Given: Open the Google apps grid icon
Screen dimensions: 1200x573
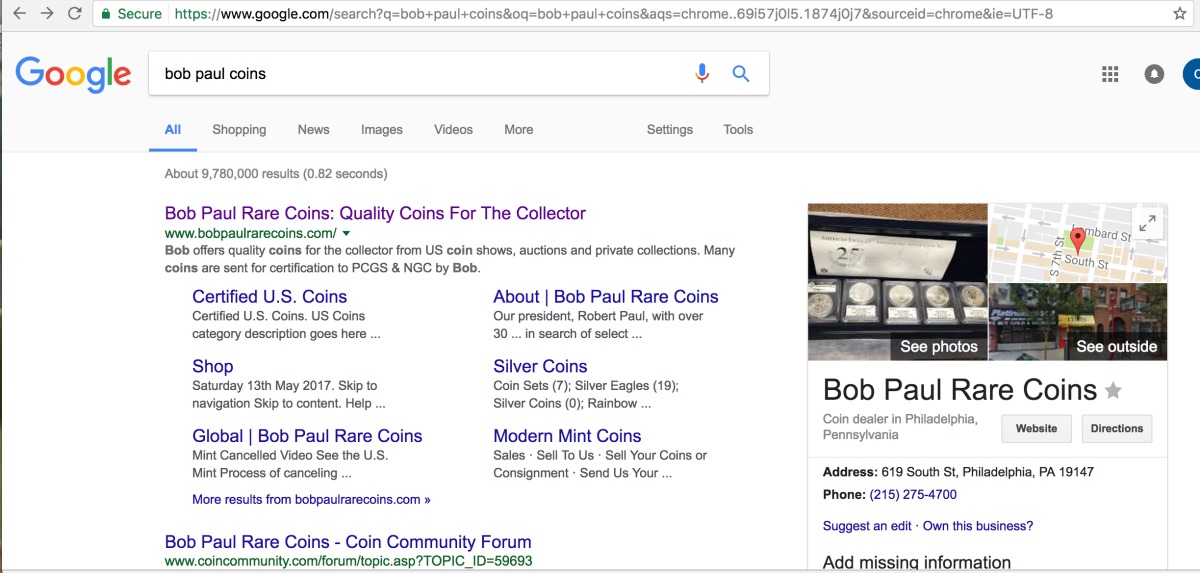Looking at the screenshot, I should coord(1109,74).
